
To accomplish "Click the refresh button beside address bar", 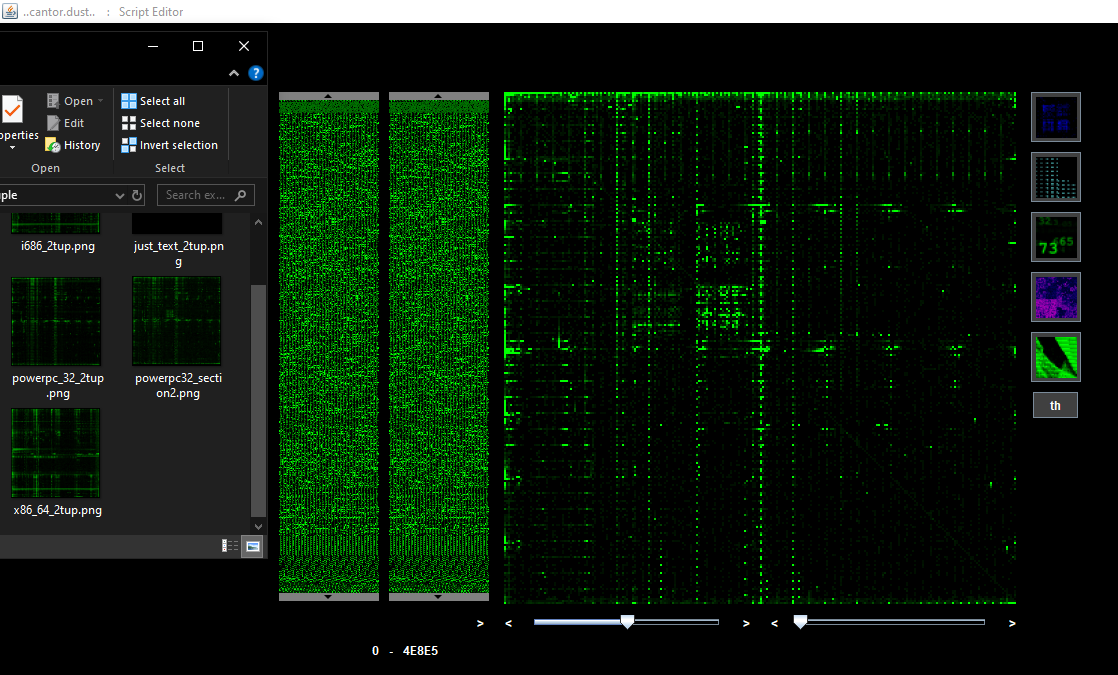I will pos(137,195).
